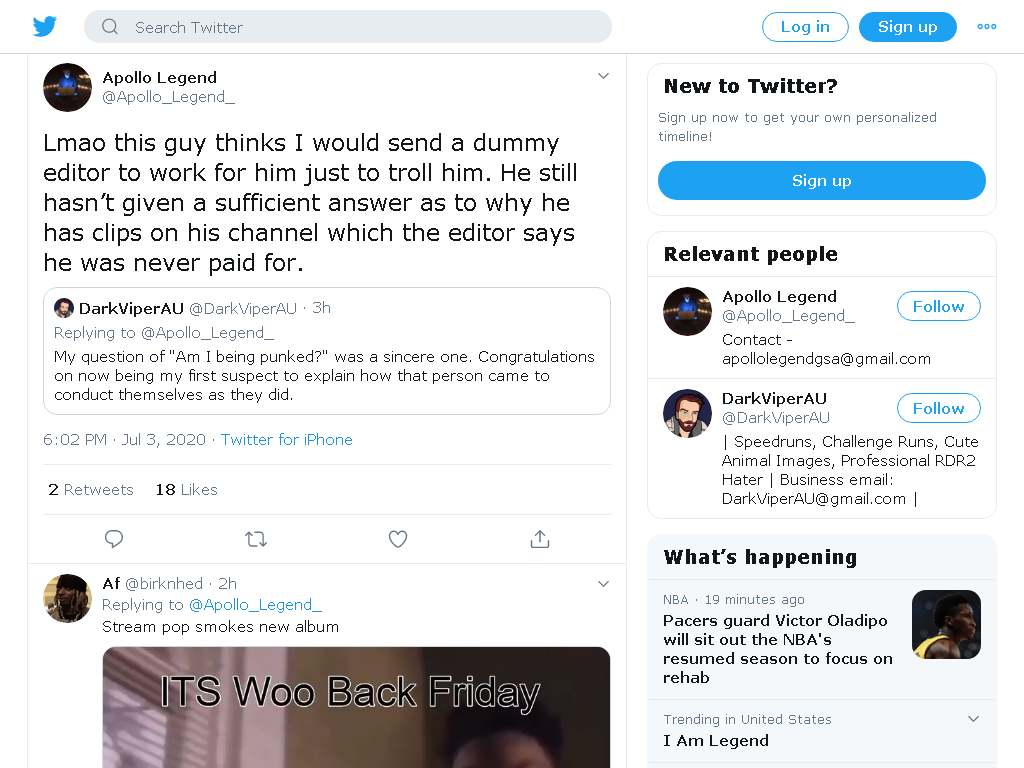This screenshot has height=768, width=1024.
Task: Click the reply speech bubble icon
Action: (114, 539)
